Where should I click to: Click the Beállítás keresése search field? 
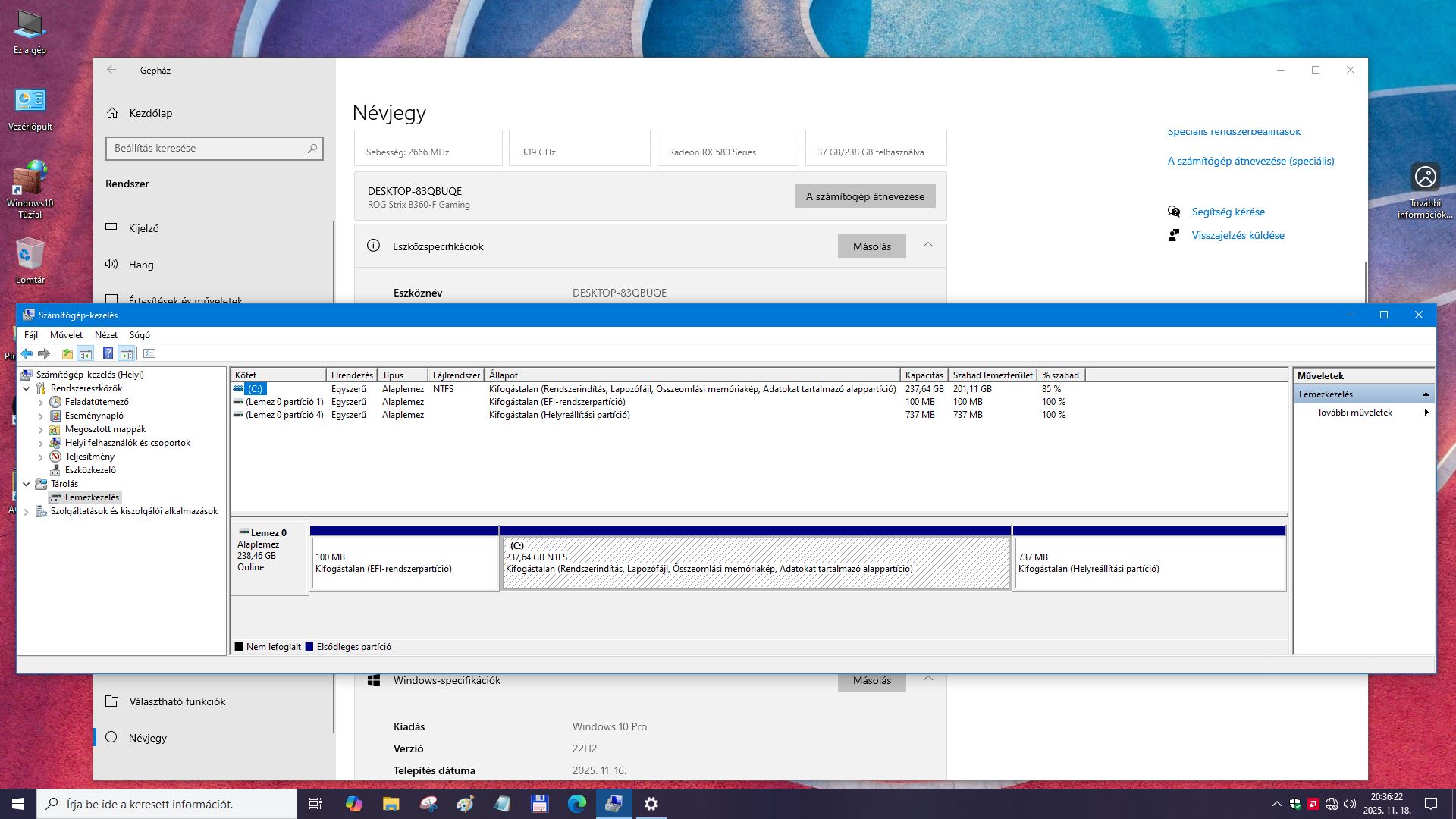209,148
